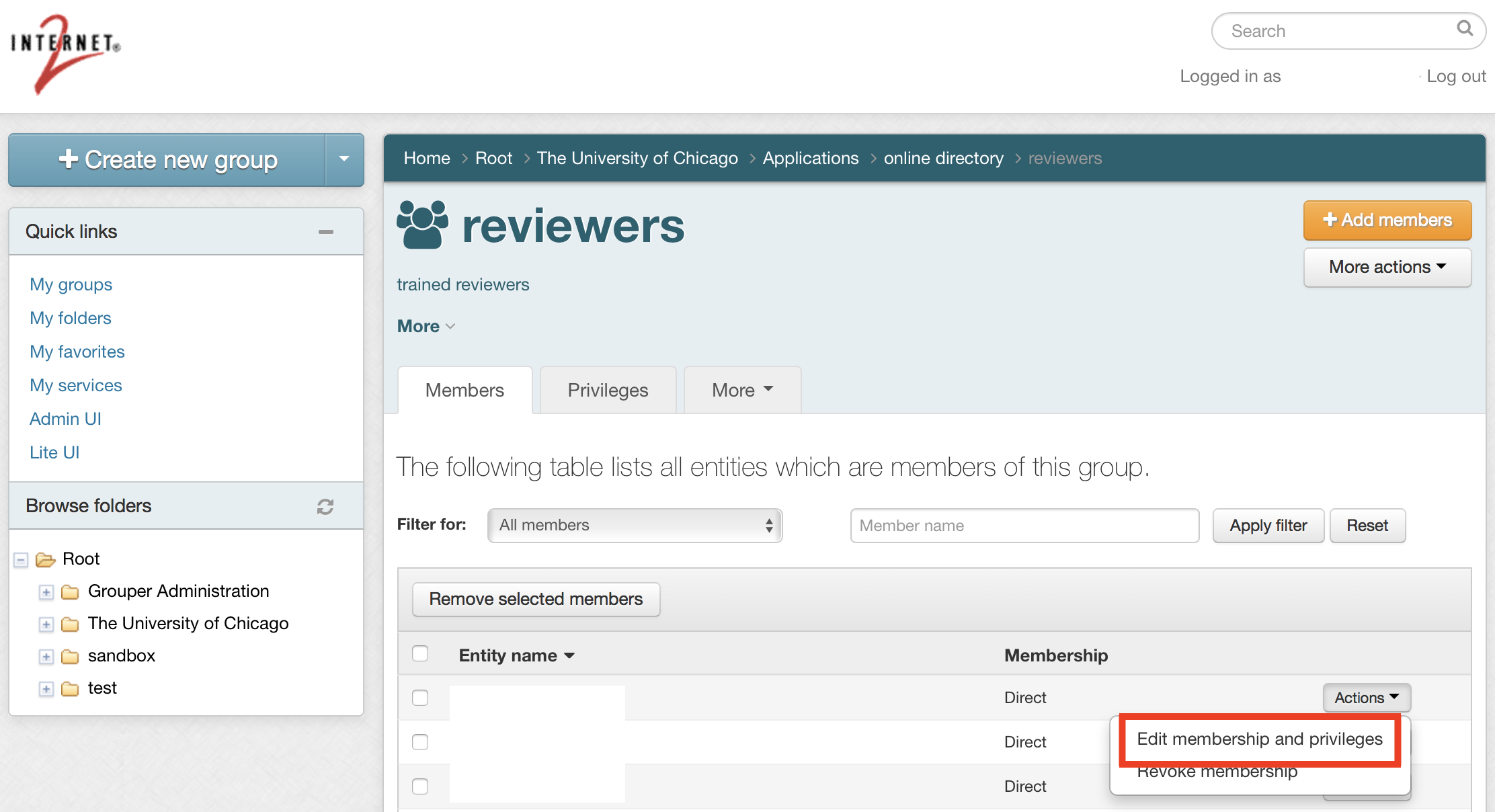Image resolution: width=1495 pixels, height=812 pixels.
Task: Check the first member row checkbox
Action: tap(420, 698)
